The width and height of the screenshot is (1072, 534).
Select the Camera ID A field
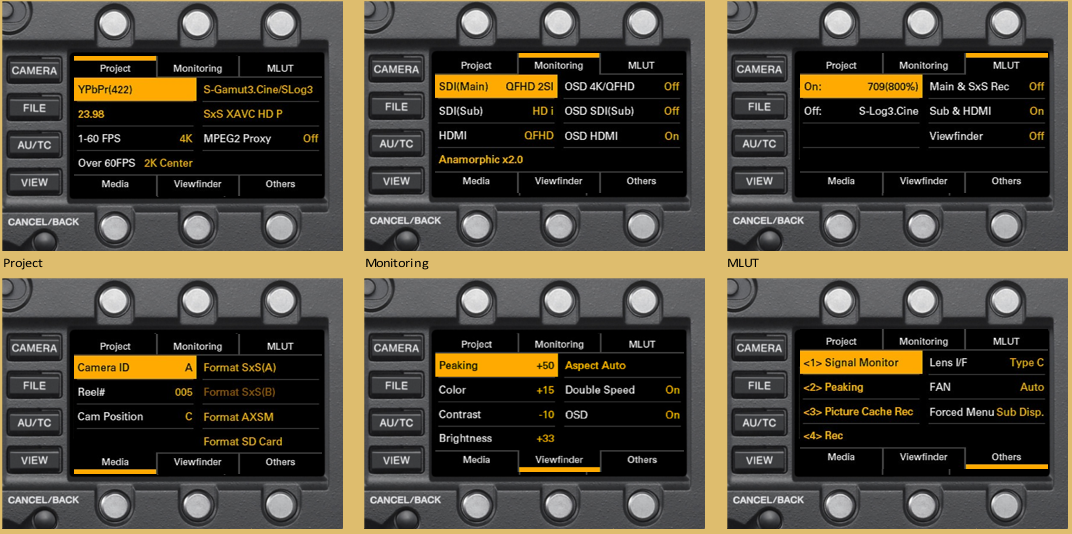point(135,368)
